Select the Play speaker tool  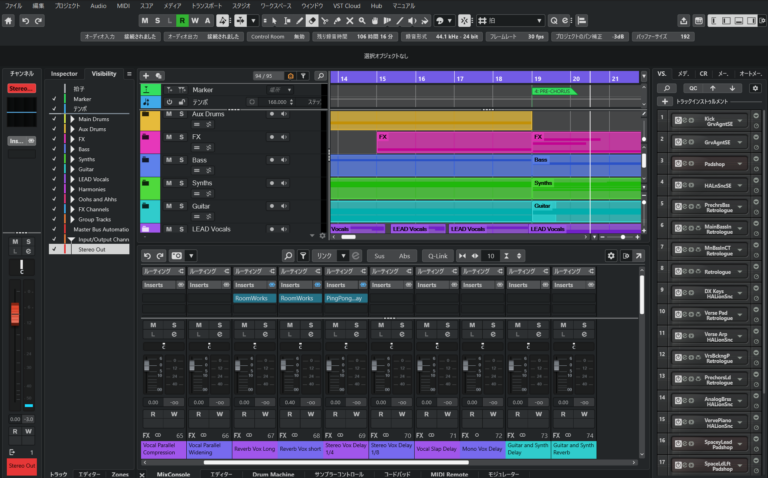(412, 21)
